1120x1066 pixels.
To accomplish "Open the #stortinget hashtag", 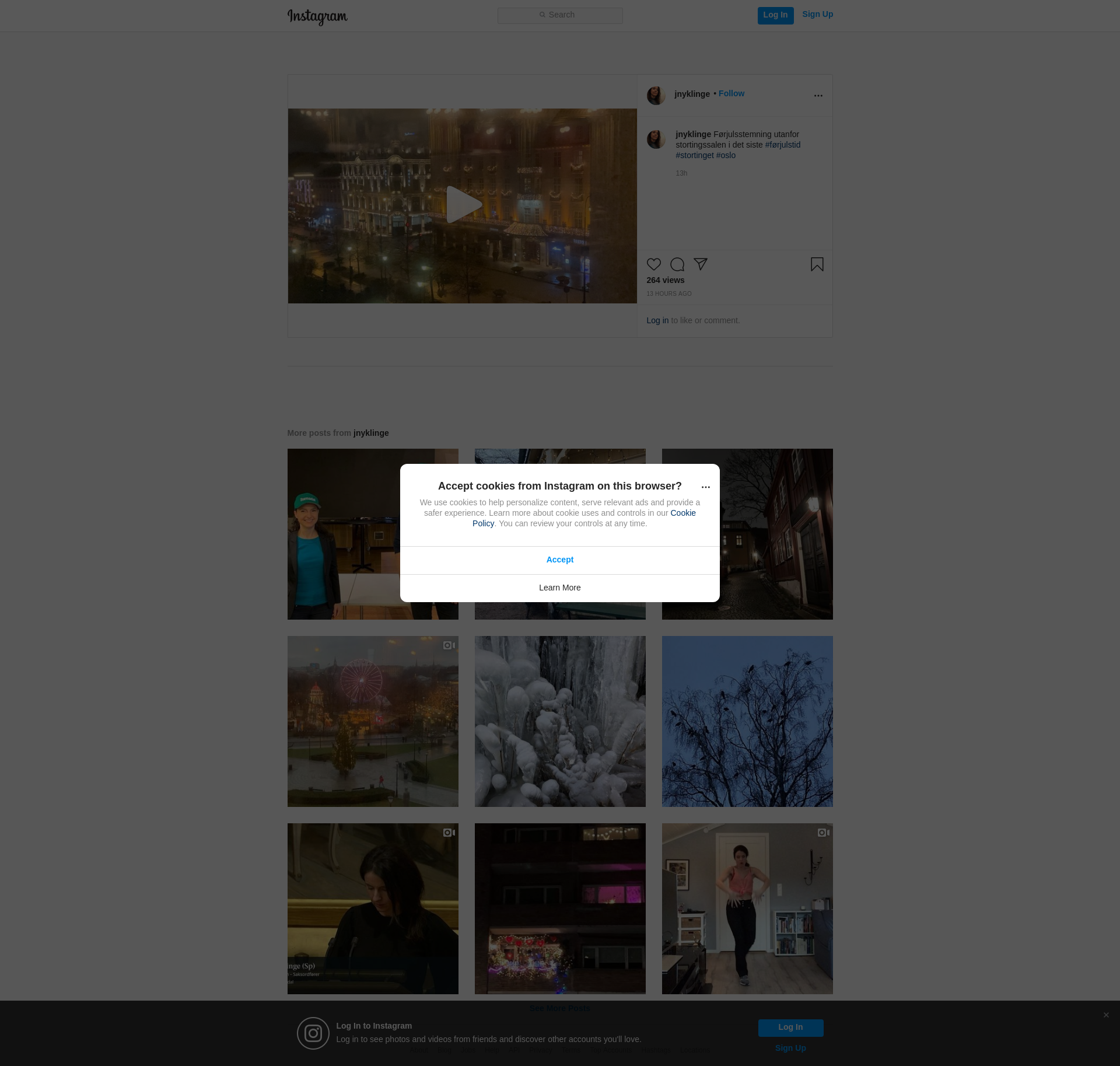I will tap(695, 155).
